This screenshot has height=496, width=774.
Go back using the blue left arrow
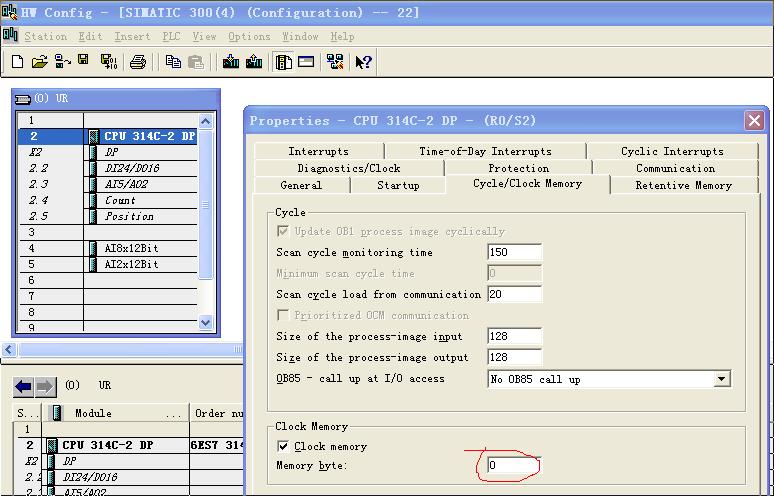[x=23, y=386]
